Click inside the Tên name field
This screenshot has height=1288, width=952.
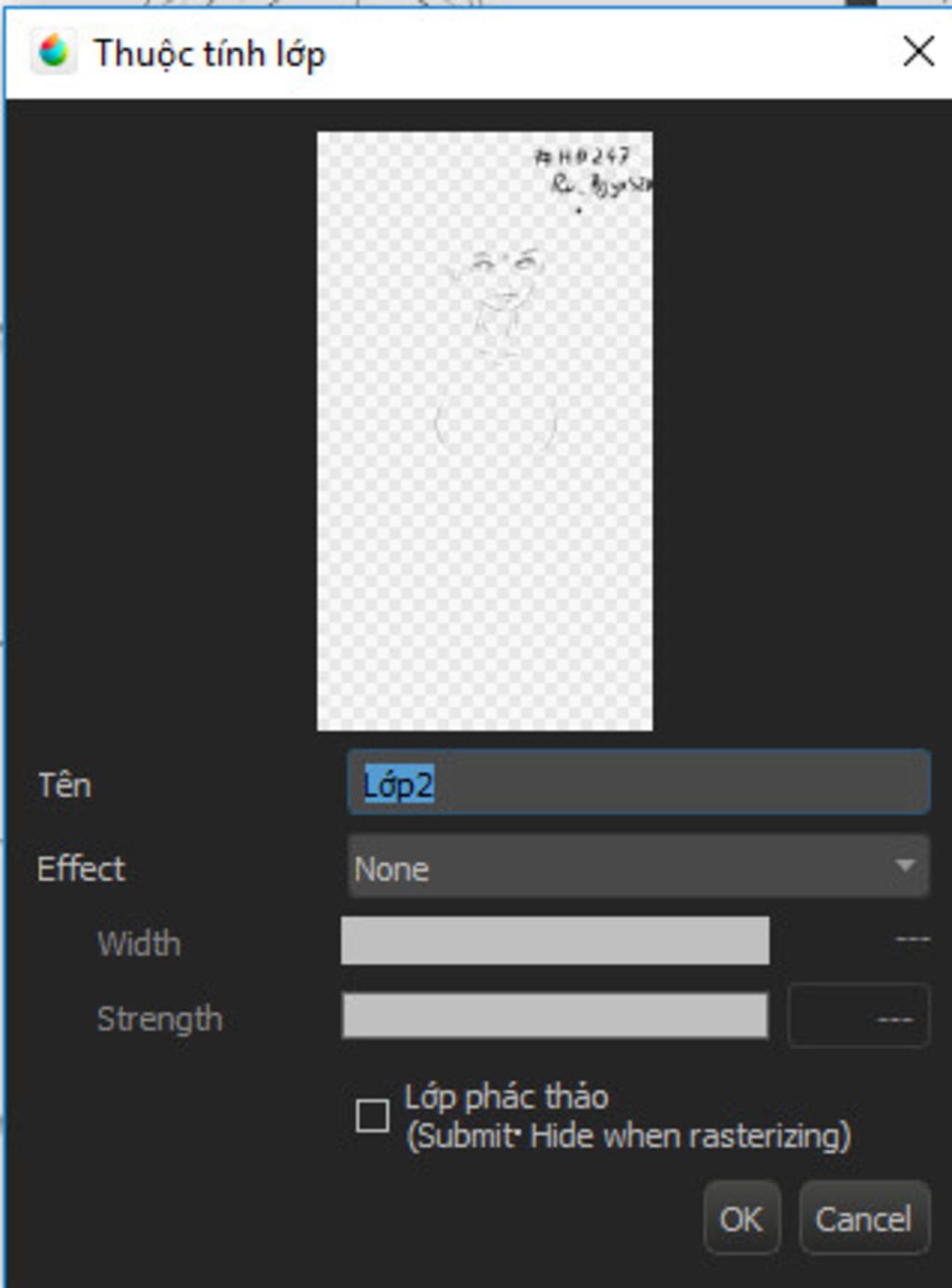639,783
